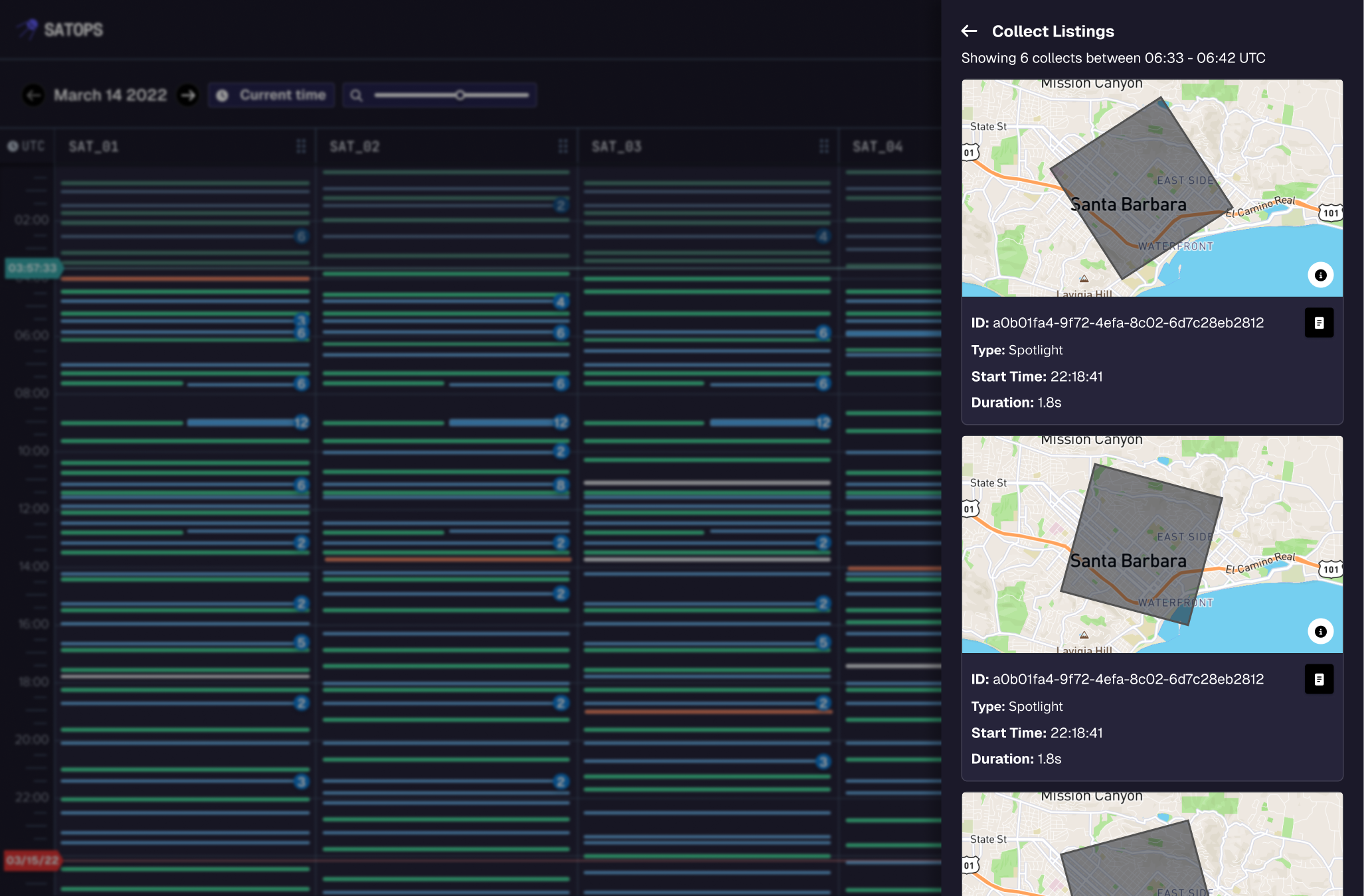
Task: Click the SAT_03 column drag handle
Action: click(824, 146)
